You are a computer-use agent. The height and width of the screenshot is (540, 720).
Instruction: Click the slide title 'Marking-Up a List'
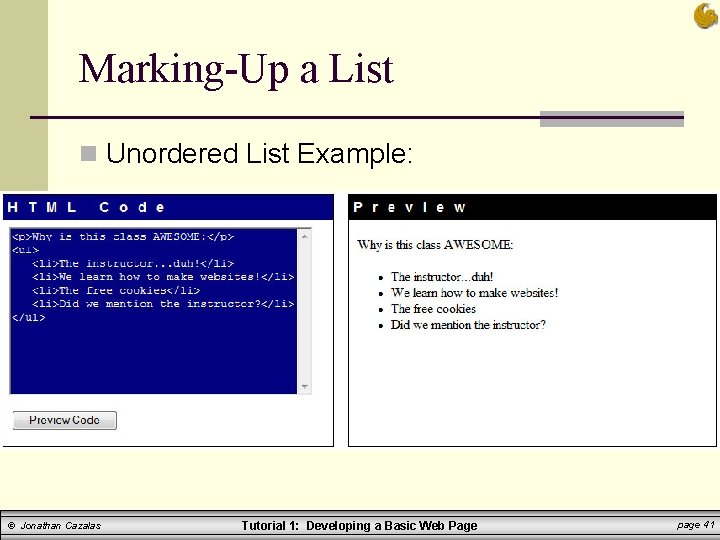236,69
